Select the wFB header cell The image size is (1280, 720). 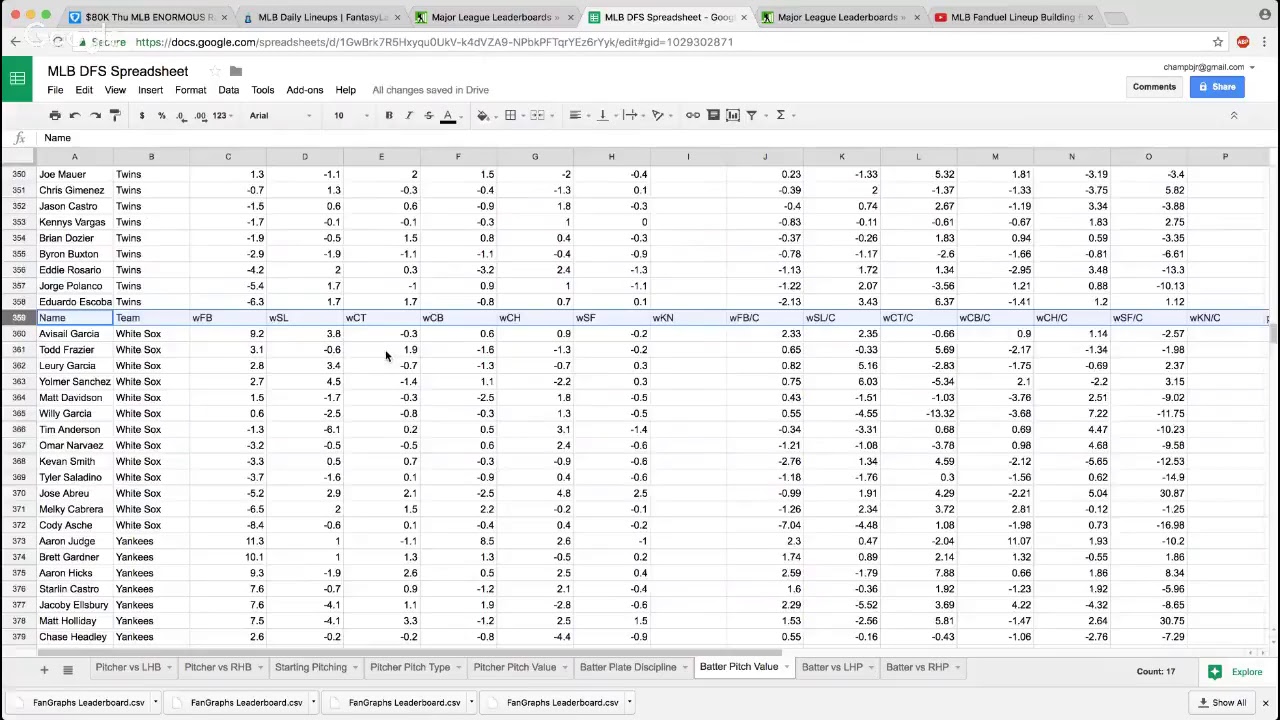tap(228, 318)
